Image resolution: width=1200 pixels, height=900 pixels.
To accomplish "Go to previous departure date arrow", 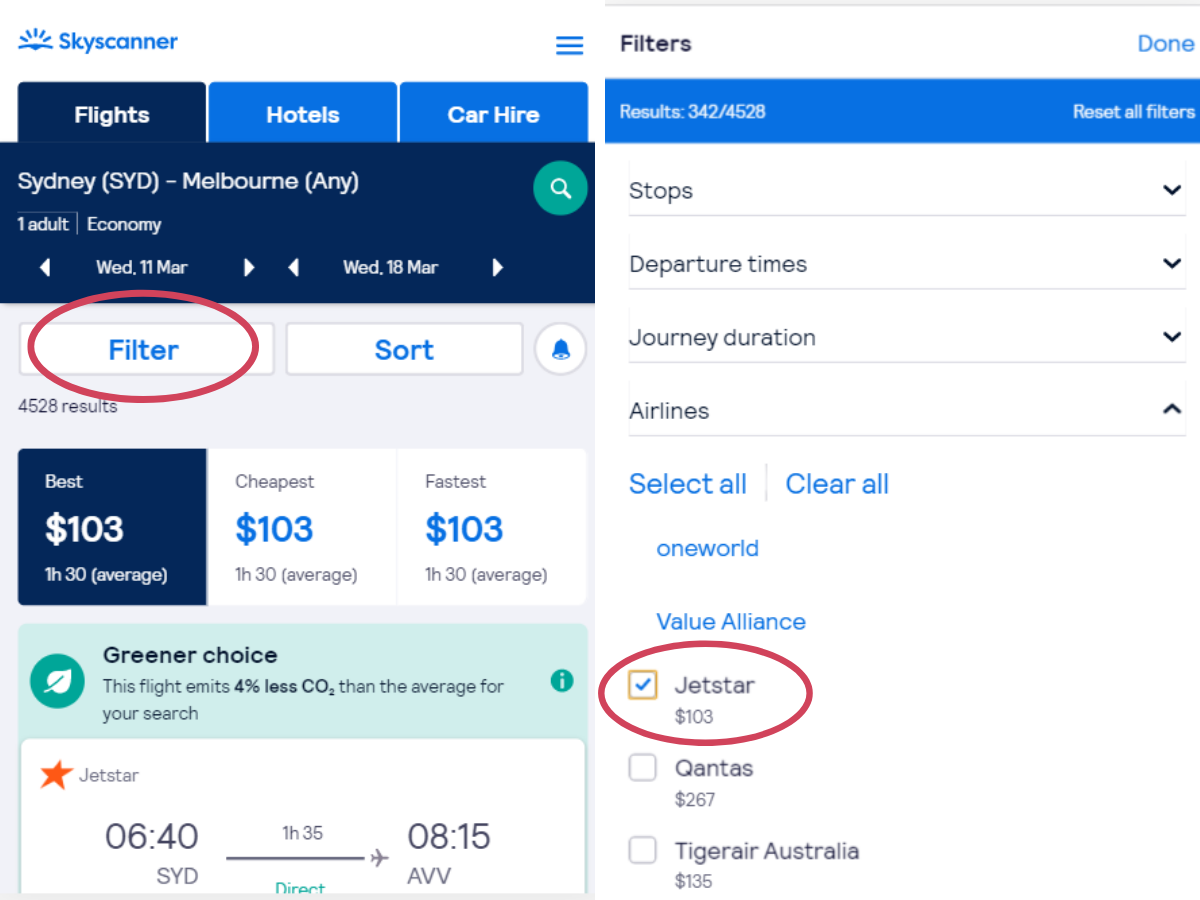I will pyautogui.click(x=45, y=267).
